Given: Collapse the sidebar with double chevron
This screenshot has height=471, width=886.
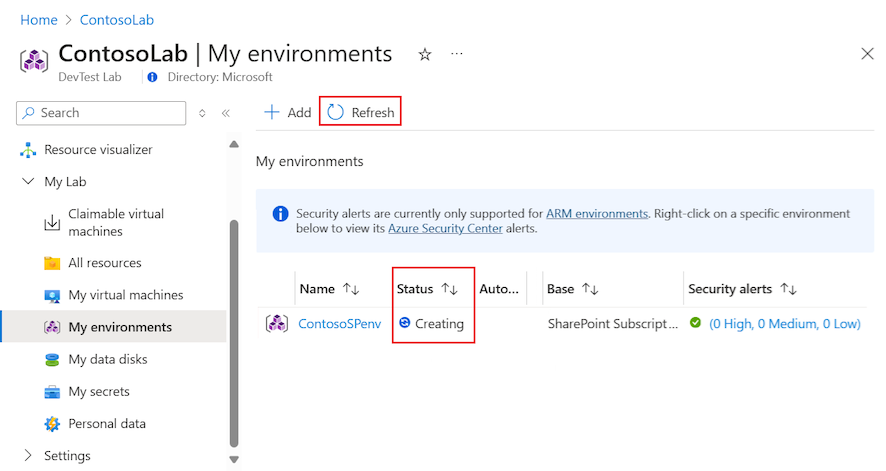Looking at the screenshot, I should point(226,113).
